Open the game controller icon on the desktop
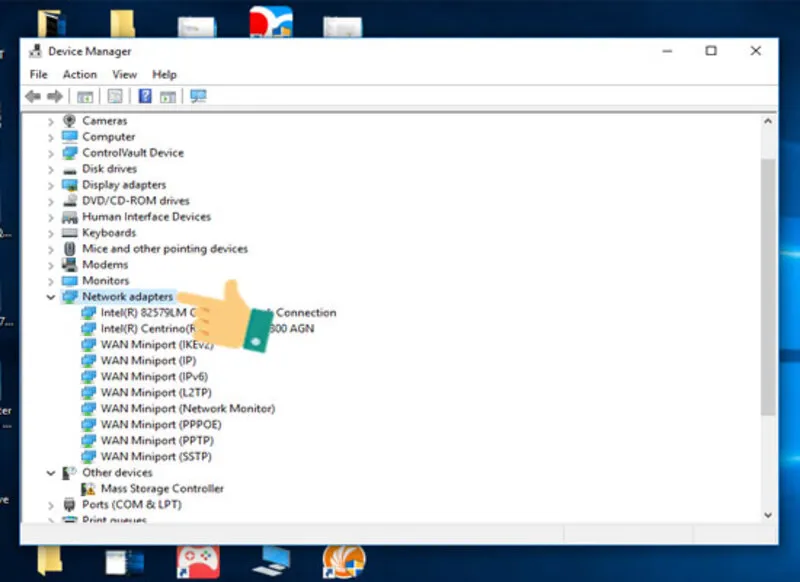800x582 pixels. tap(198, 562)
